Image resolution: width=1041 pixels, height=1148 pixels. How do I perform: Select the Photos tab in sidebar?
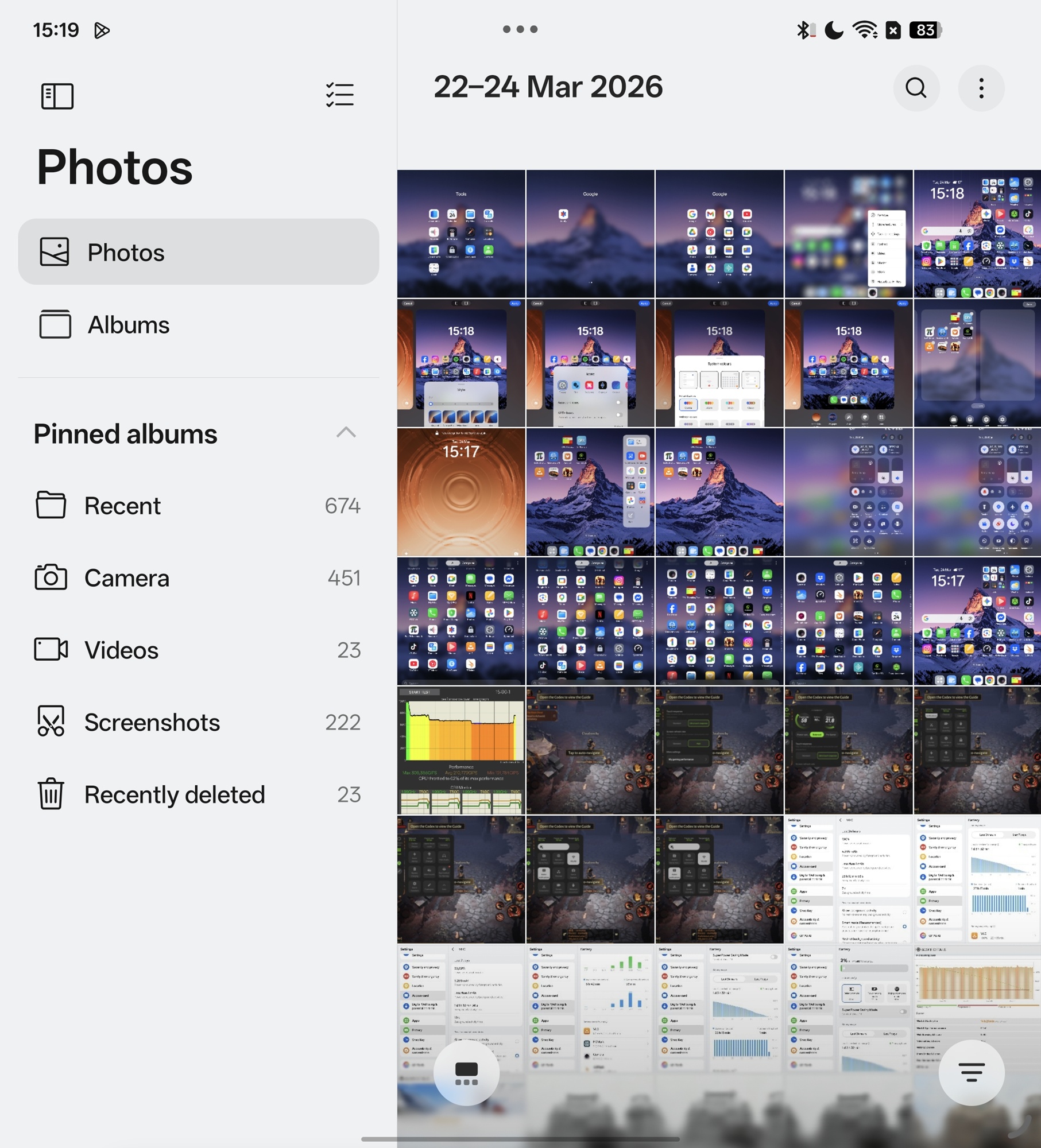pyautogui.click(x=198, y=252)
